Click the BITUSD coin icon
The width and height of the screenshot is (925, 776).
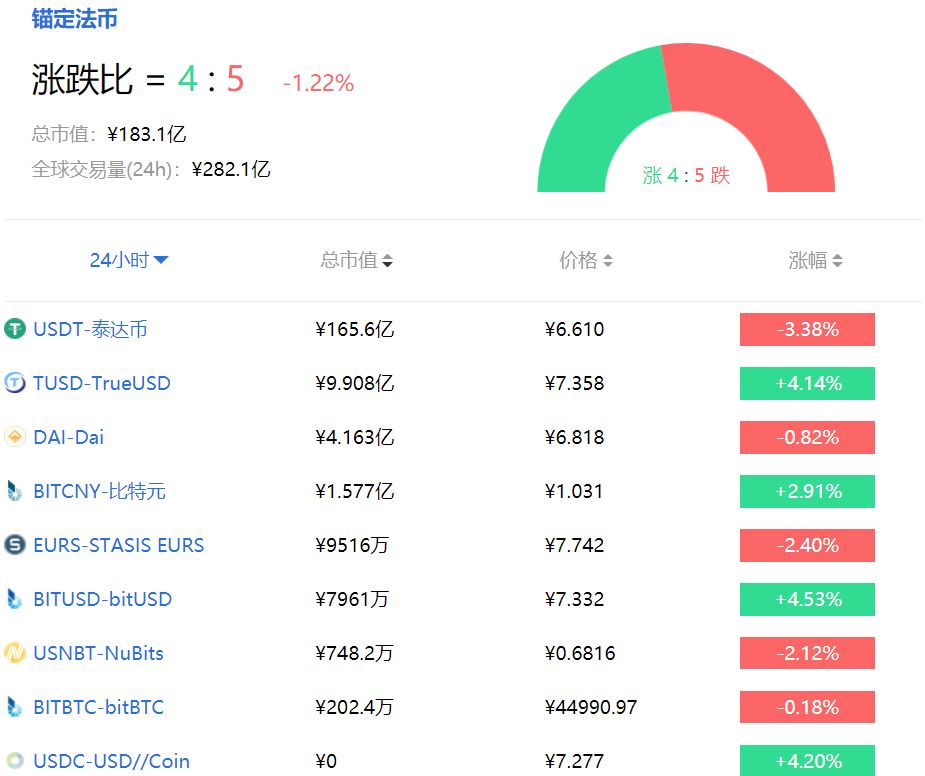point(15,599)
